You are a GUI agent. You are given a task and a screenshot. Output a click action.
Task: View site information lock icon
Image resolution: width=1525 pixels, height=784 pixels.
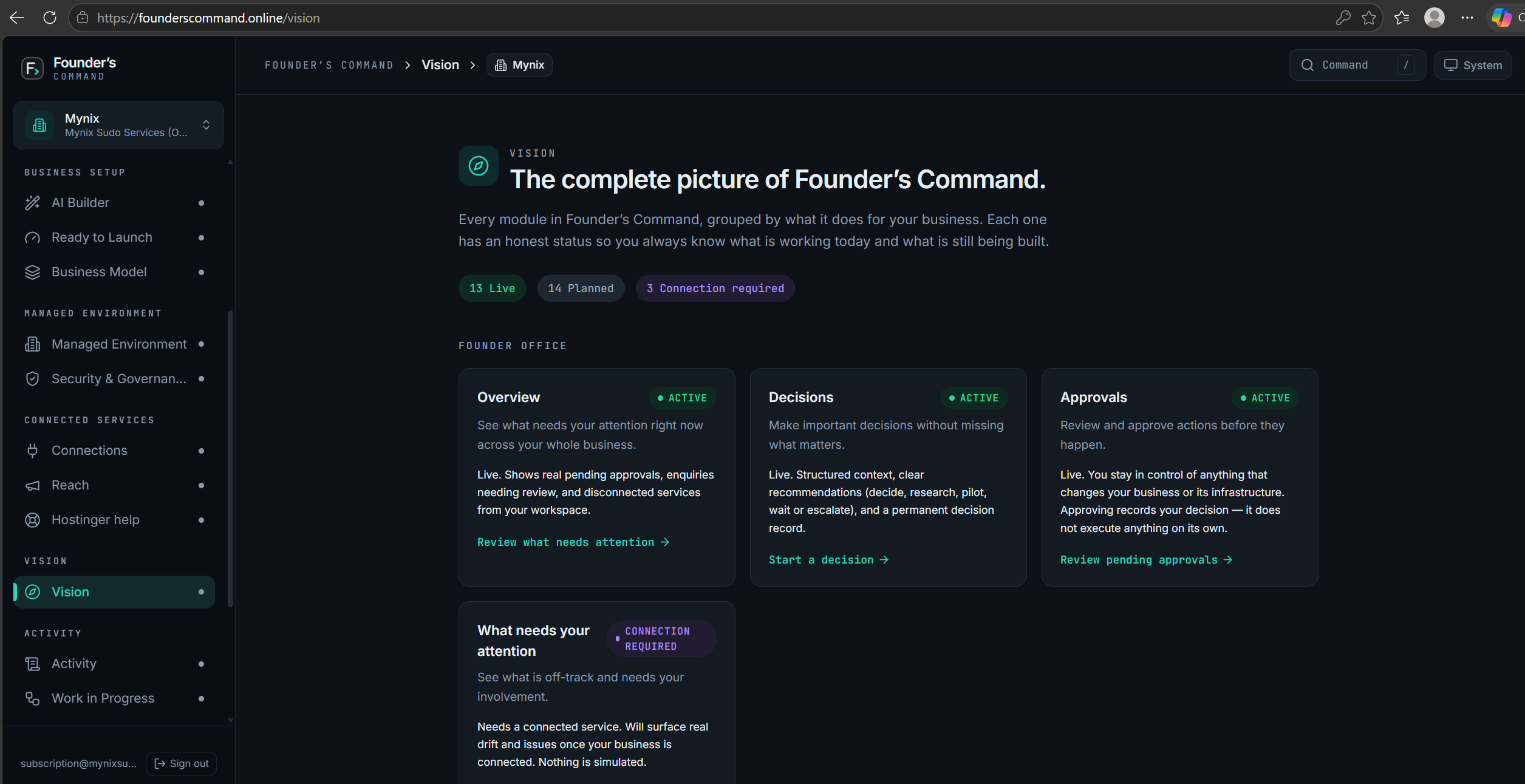pyautogui.click(x=83, y=18)
